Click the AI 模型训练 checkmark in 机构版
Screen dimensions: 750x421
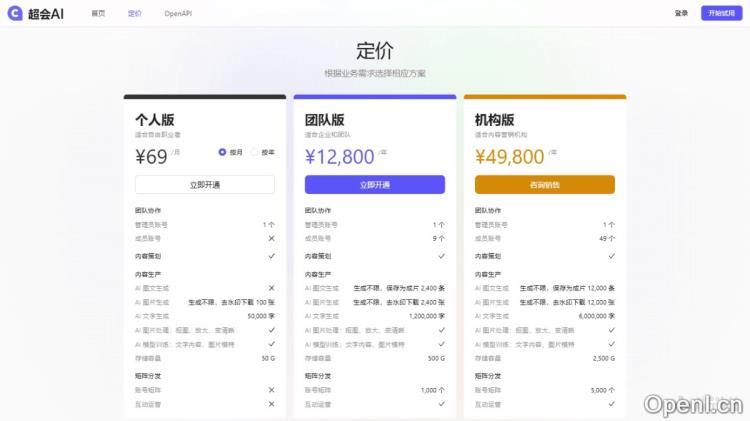611,343
